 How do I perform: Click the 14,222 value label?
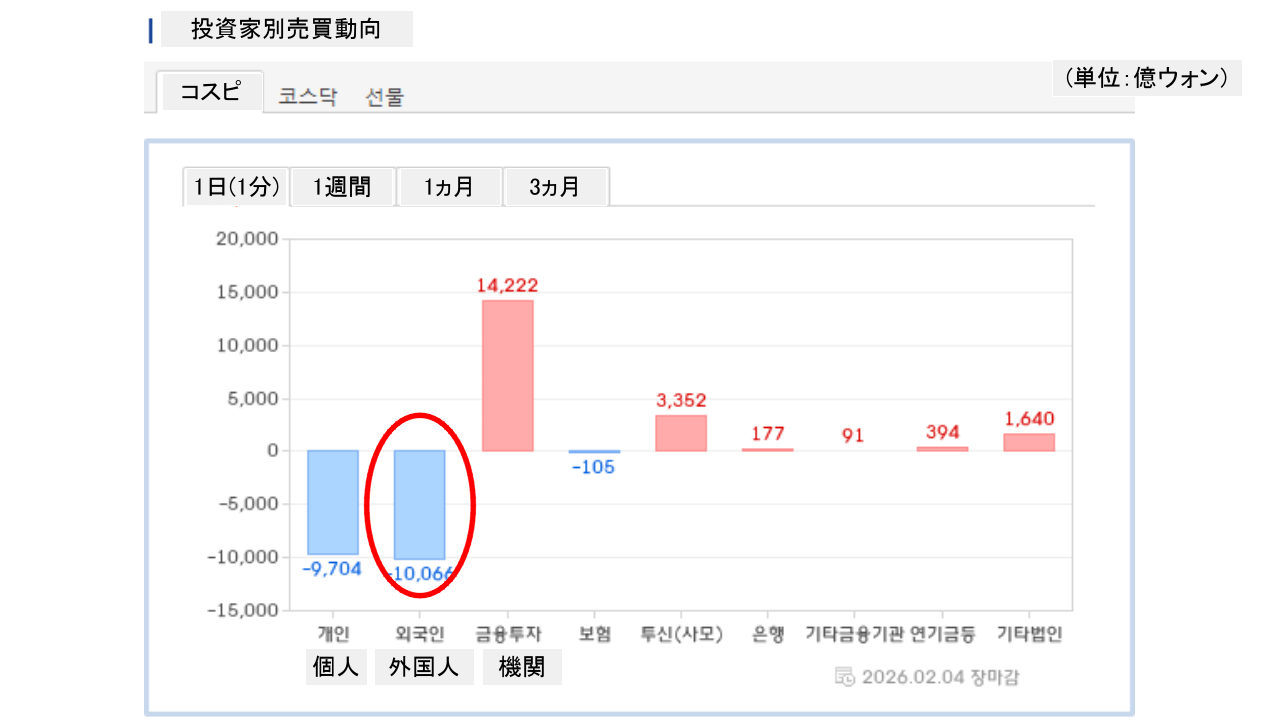pyautogui.click(x=507, y=286)
